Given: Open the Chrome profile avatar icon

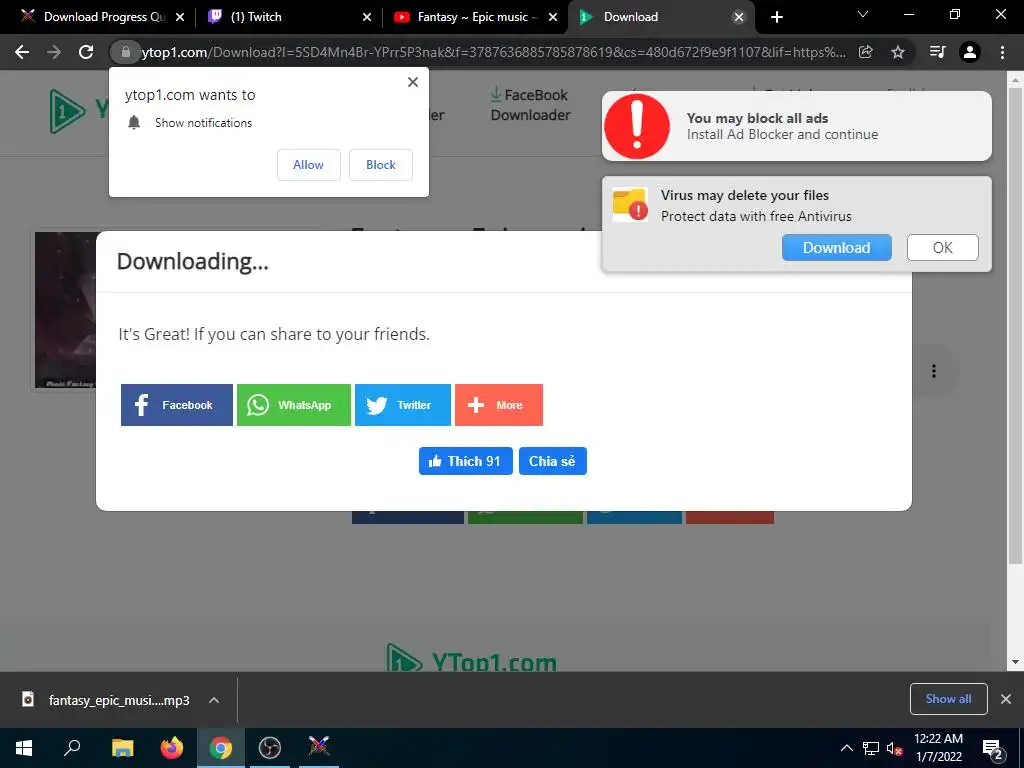Looking at the screenshot, I should click(970, 52).
